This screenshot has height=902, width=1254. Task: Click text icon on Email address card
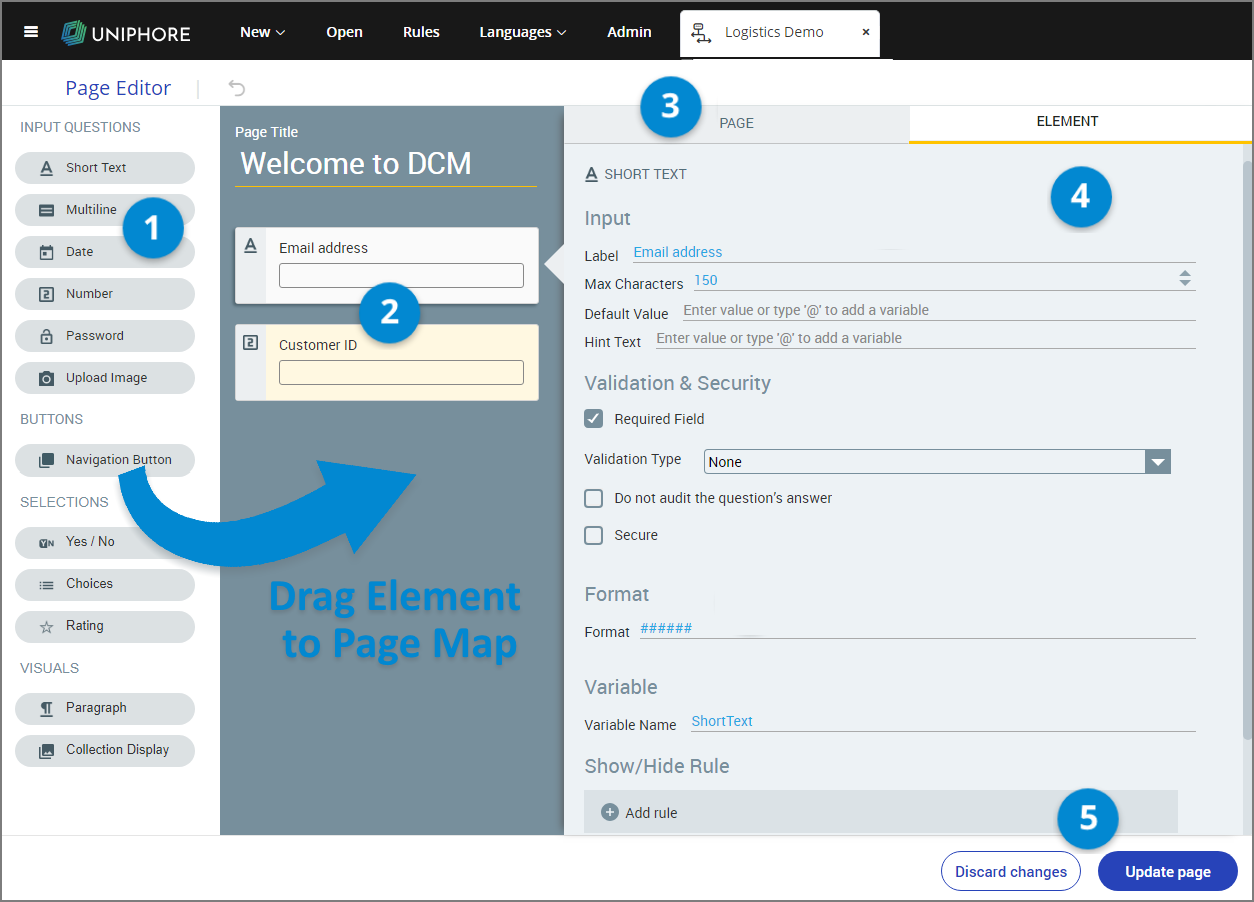pyautogui.click(x=251, y=245)
